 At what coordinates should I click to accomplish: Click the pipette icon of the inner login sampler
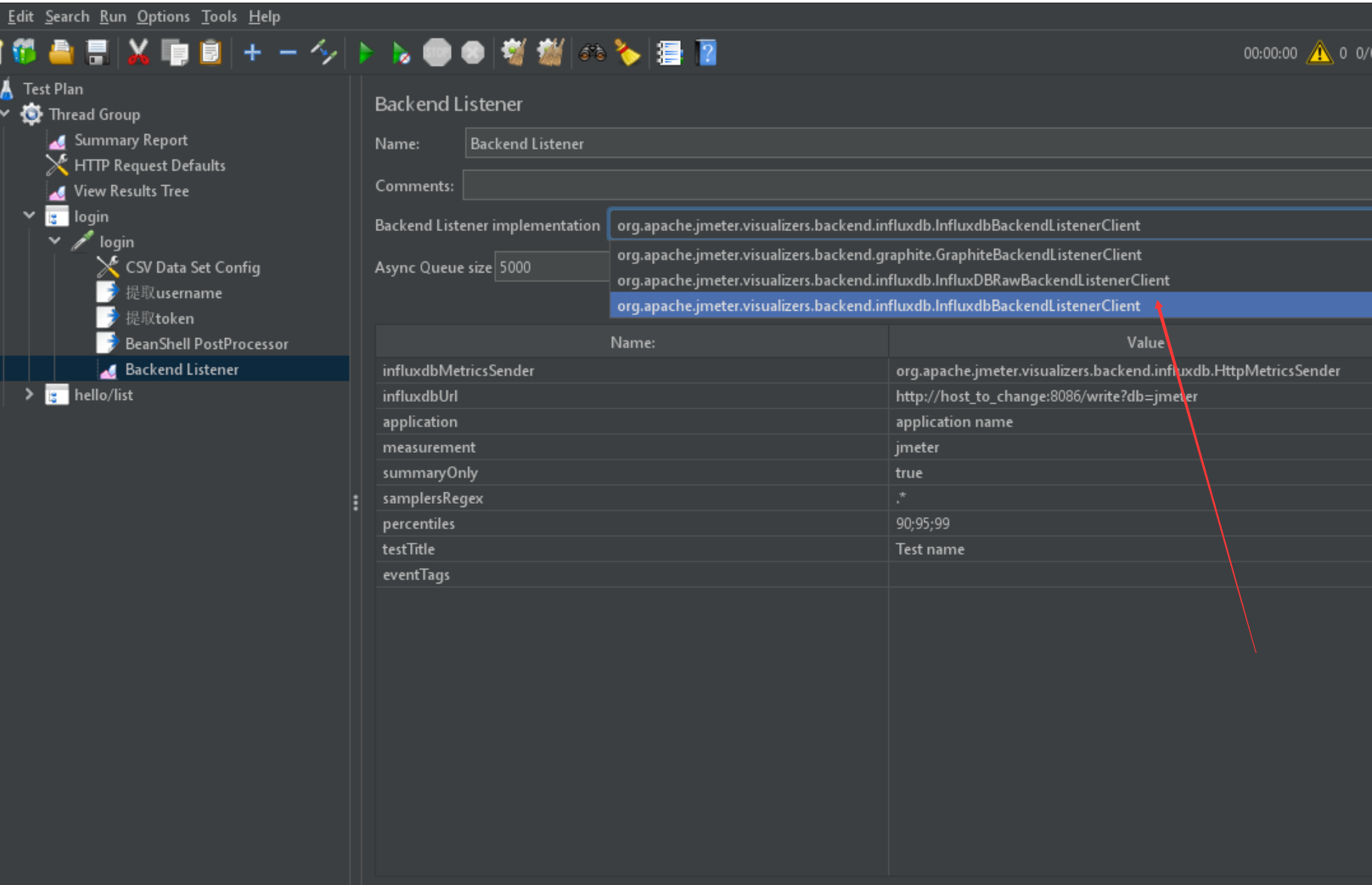(x=82, y=241)
